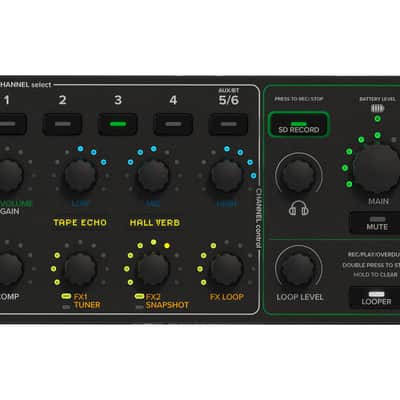The width and height of the screenshot is (400, 400).
Task: Click the PRESS TO REC/STOP text
Action: point(299,99)
